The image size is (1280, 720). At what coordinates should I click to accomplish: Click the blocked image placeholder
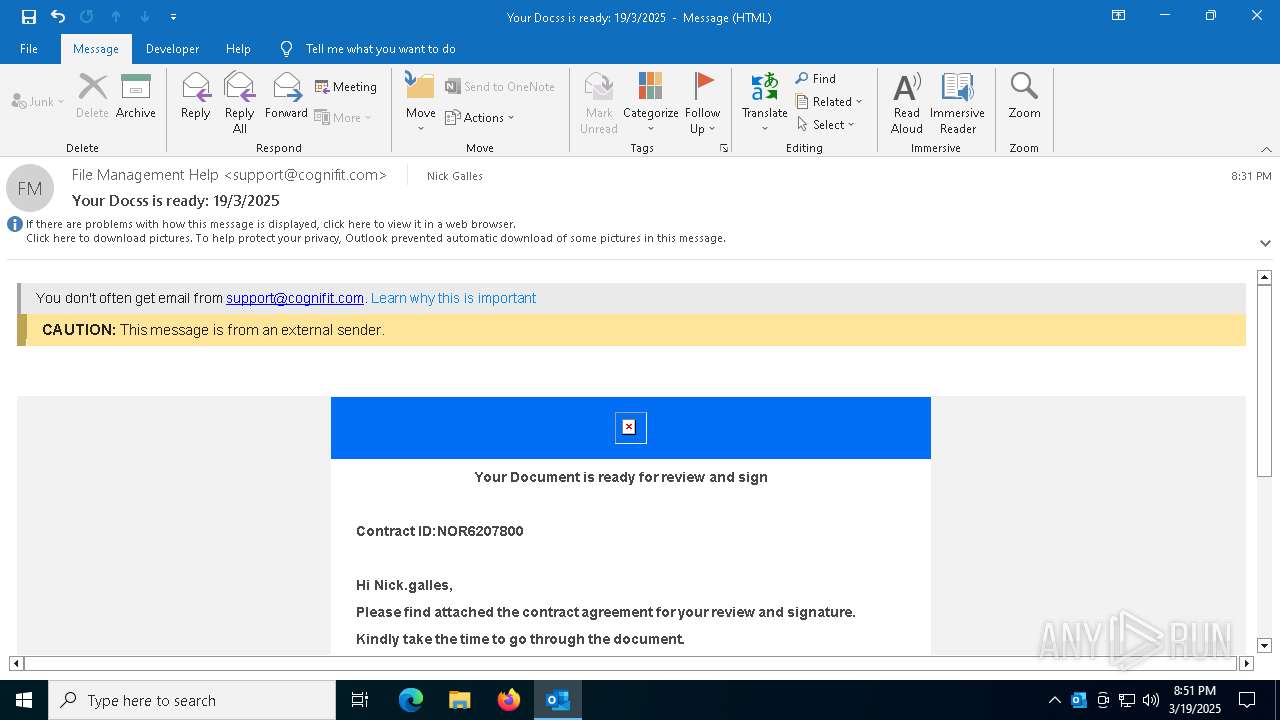(631, 428)
